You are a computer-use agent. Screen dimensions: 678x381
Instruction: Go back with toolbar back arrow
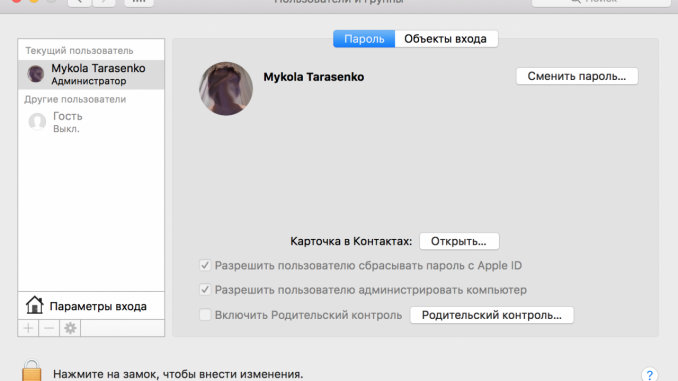coord(80,2)
